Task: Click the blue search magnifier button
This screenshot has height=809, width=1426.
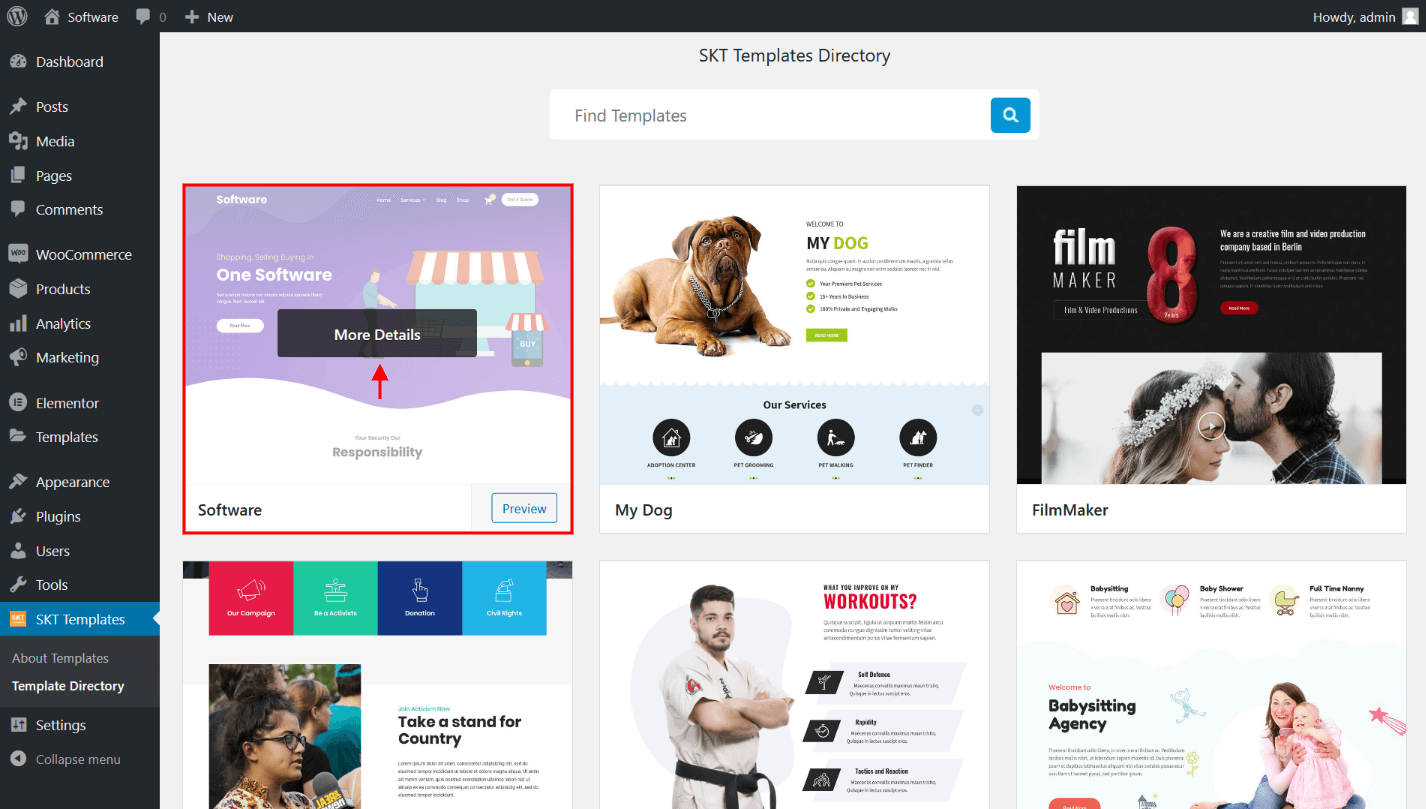Action: coord(1011,115)
